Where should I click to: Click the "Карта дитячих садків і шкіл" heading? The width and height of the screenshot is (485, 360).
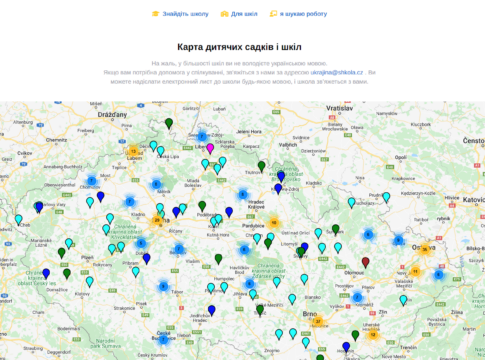pos(239,47)
